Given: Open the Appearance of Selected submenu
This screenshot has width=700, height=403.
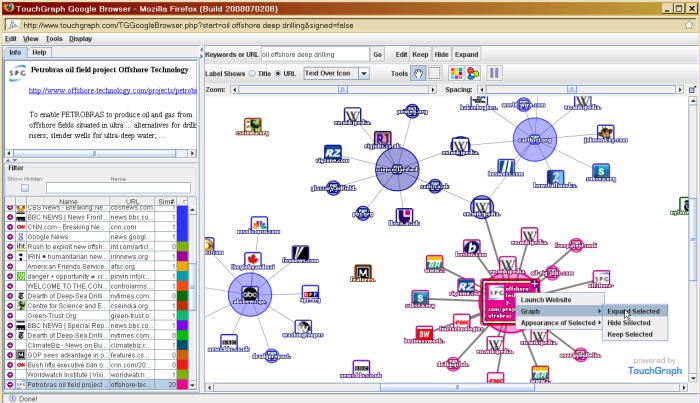Looking at the screenshot, I should 560,323.
